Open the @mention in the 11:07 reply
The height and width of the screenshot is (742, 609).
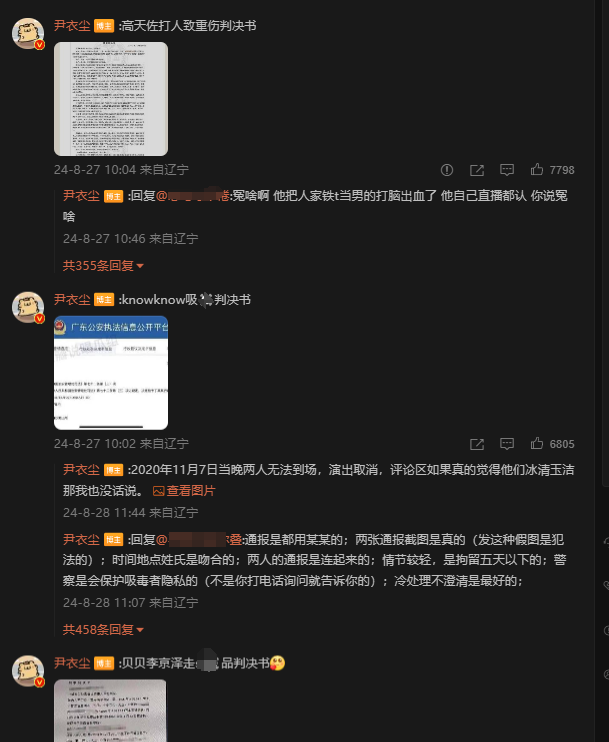click(x=199, y=539)
